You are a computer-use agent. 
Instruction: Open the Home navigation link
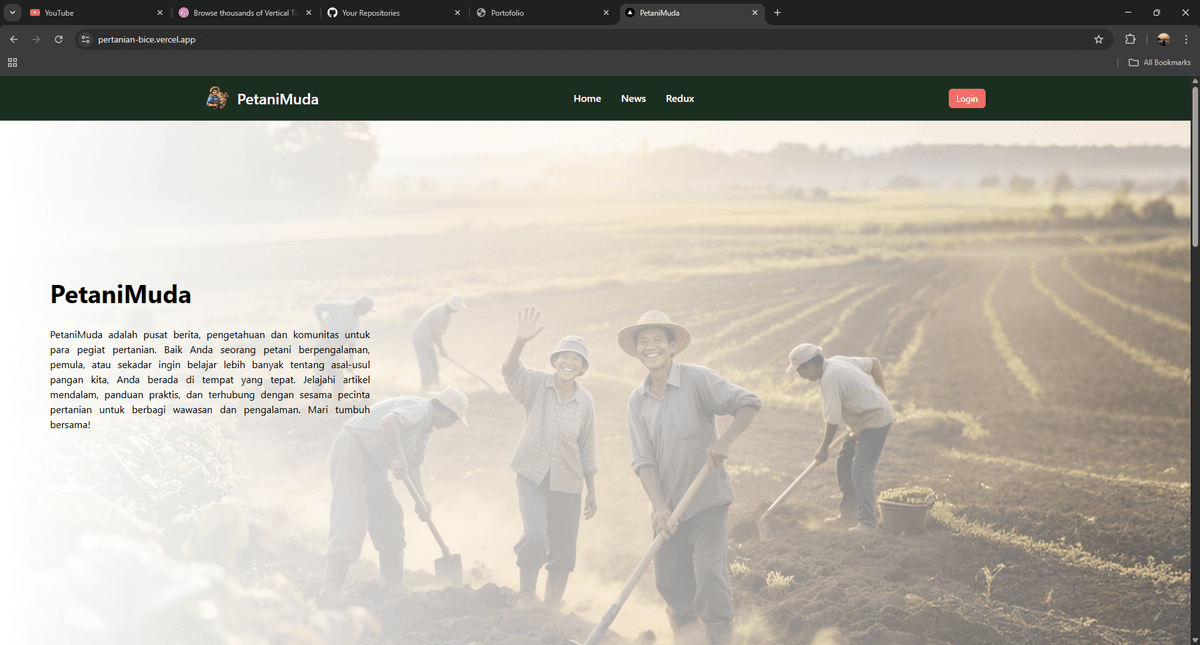tap(587, 98)
